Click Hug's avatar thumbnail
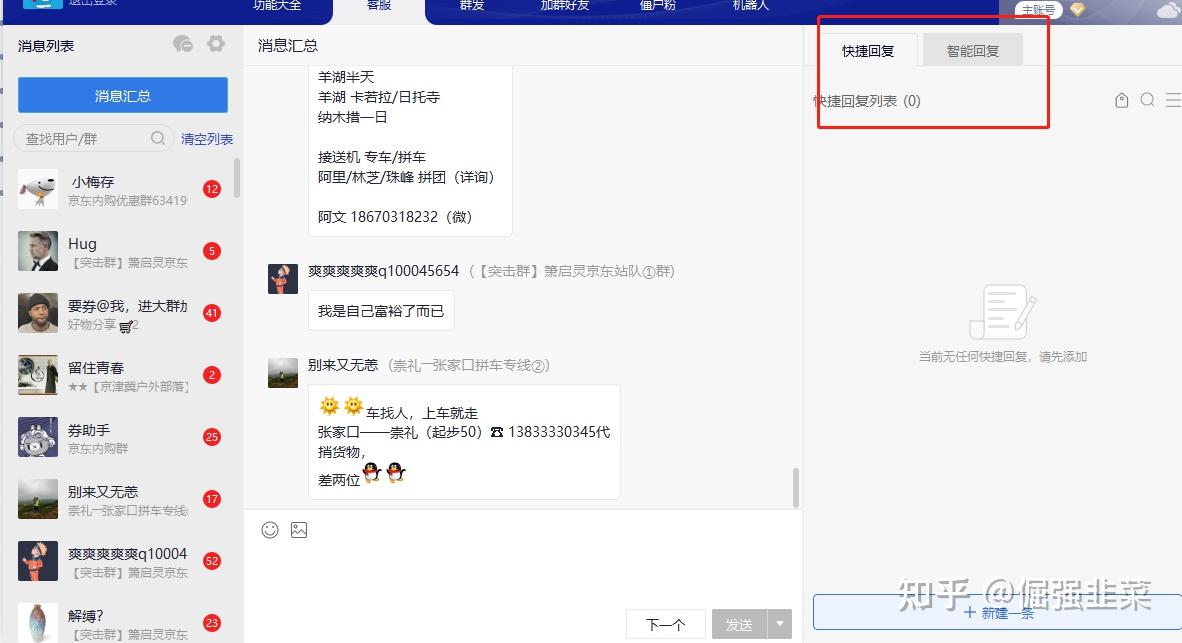The image size is (1182, 643). [38, 251]
